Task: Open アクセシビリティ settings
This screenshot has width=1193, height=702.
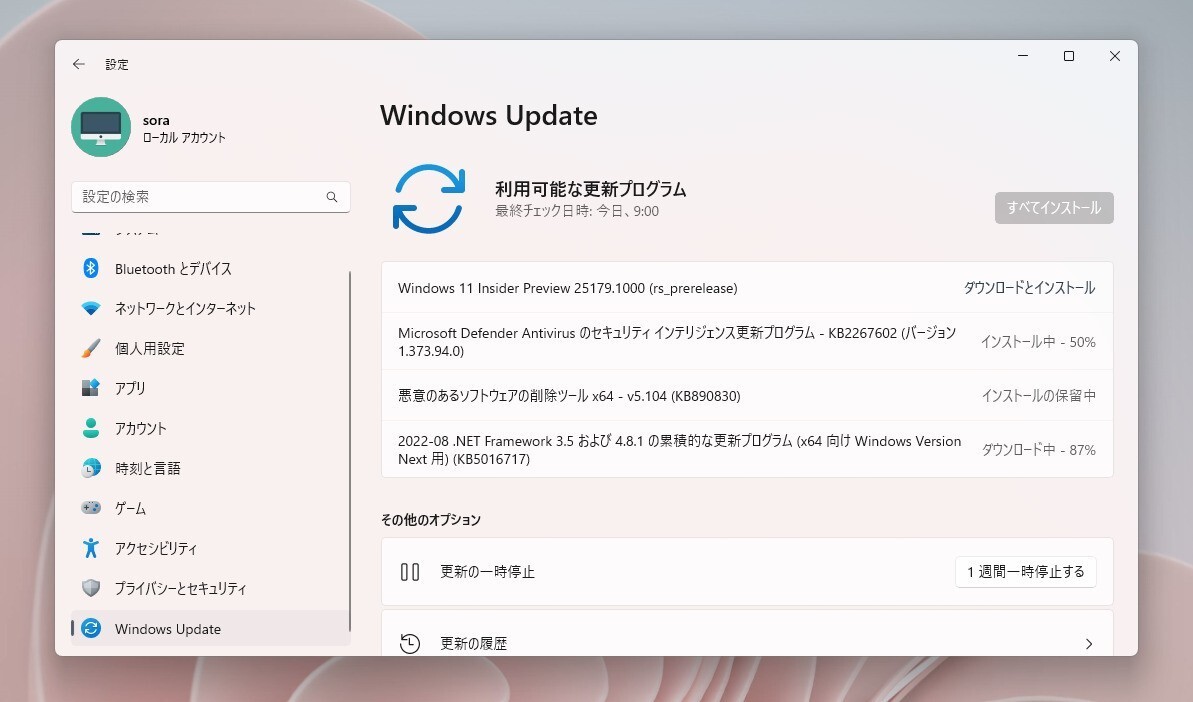Action: [x=211, y=548]
